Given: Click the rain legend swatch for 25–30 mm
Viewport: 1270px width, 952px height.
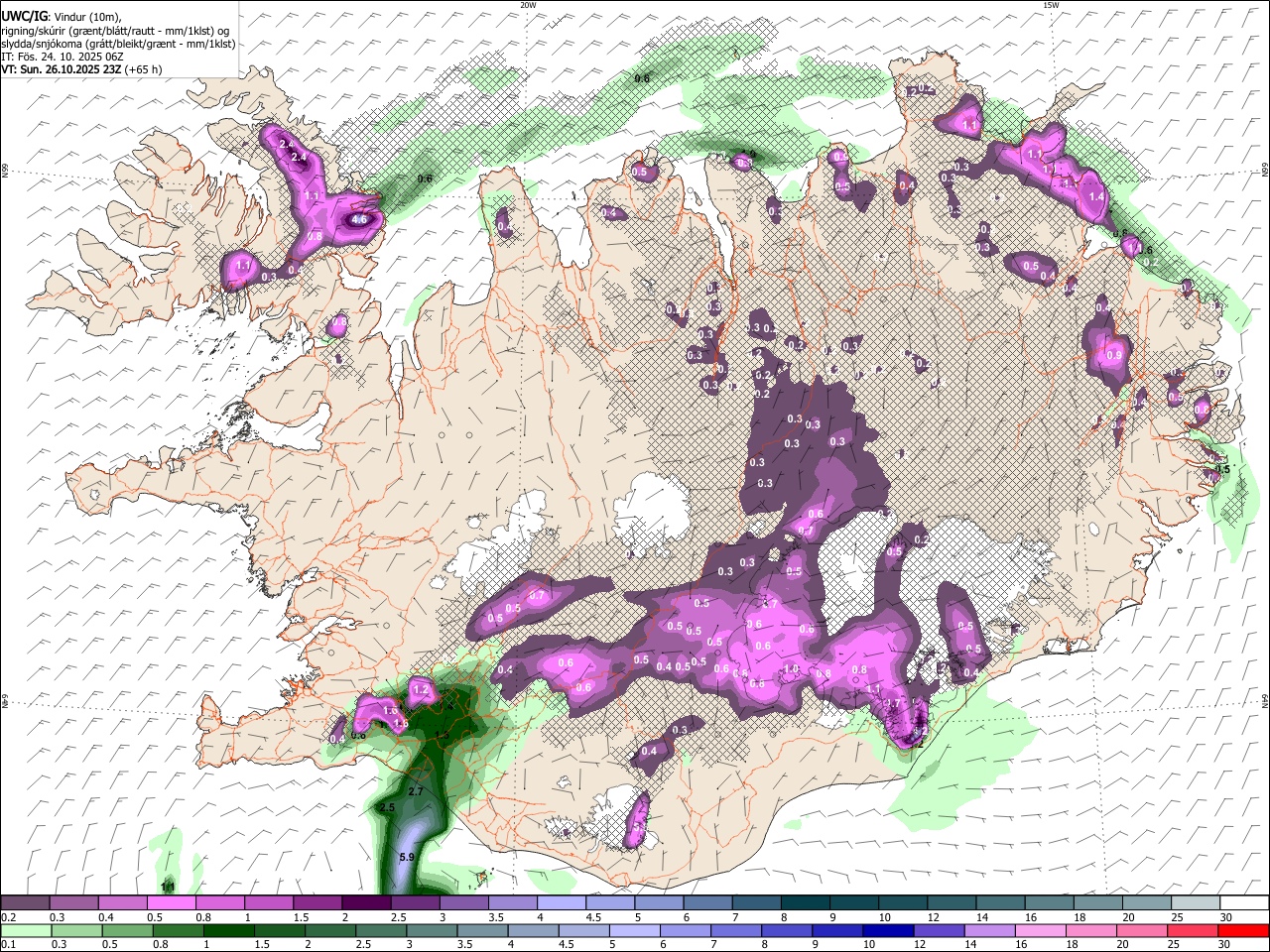Looking at the screenshot, I should point(1195,931).
